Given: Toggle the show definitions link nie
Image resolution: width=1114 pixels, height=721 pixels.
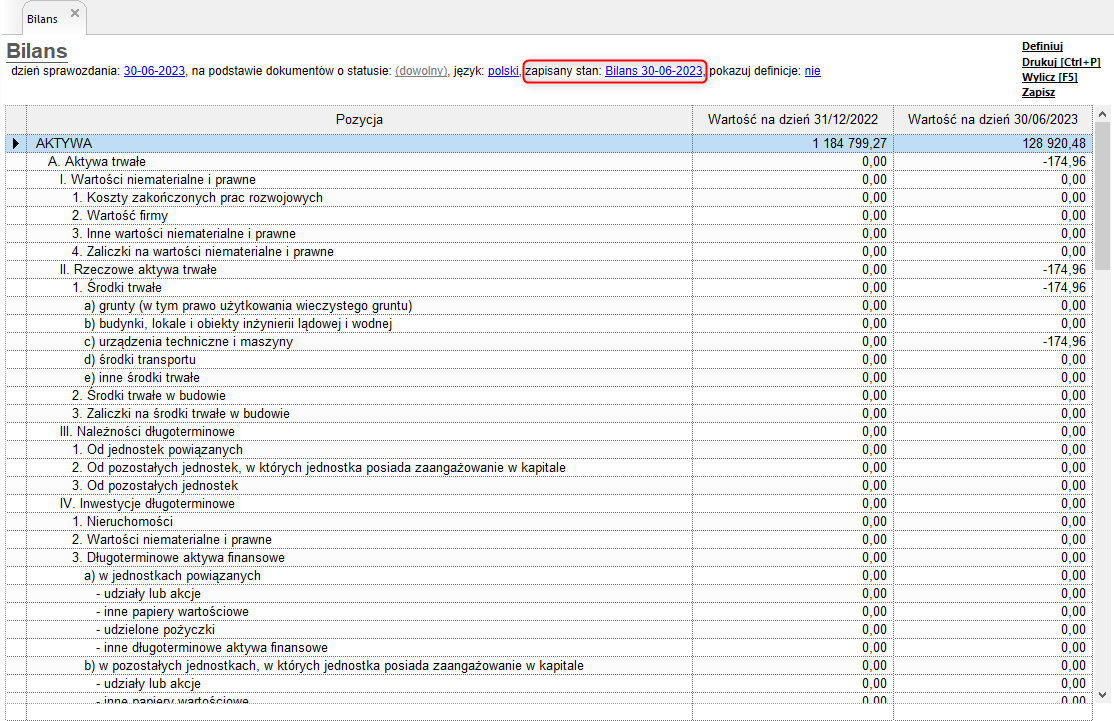Looking at the screenshot, I should 812,71.
